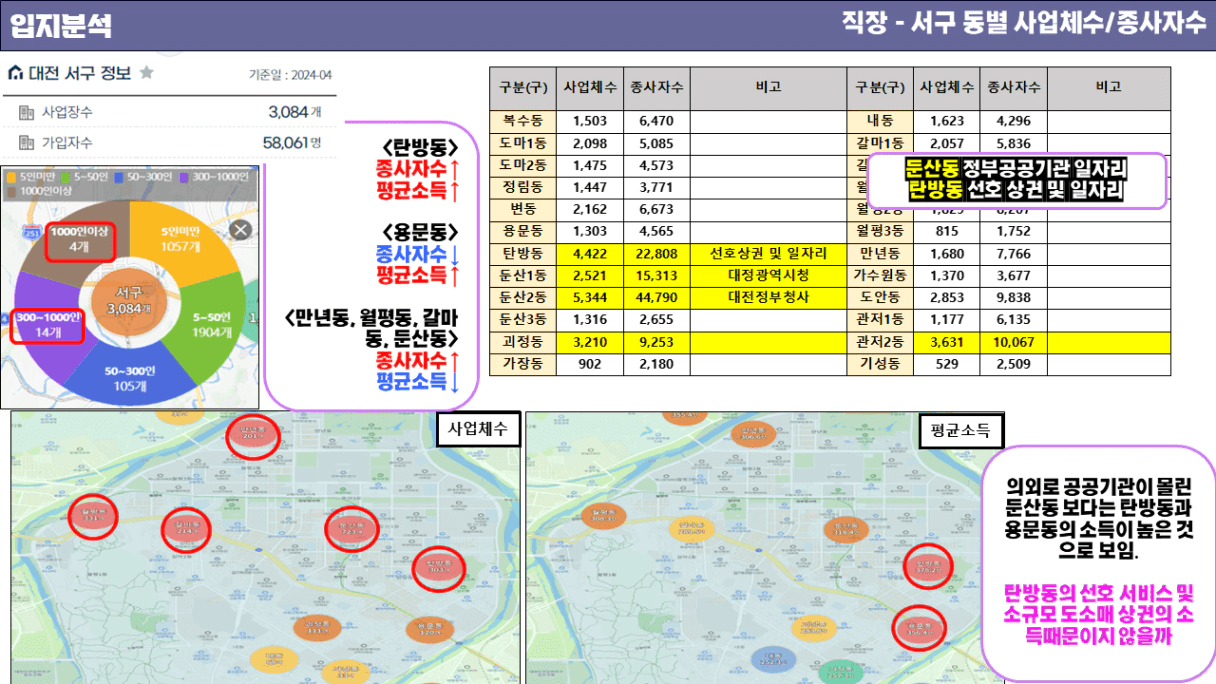Click the 갈마1동 table cell
Image resolution: width=1216 pixels, height=684 pixels.
pyautogui.click(x=880, y=143)
